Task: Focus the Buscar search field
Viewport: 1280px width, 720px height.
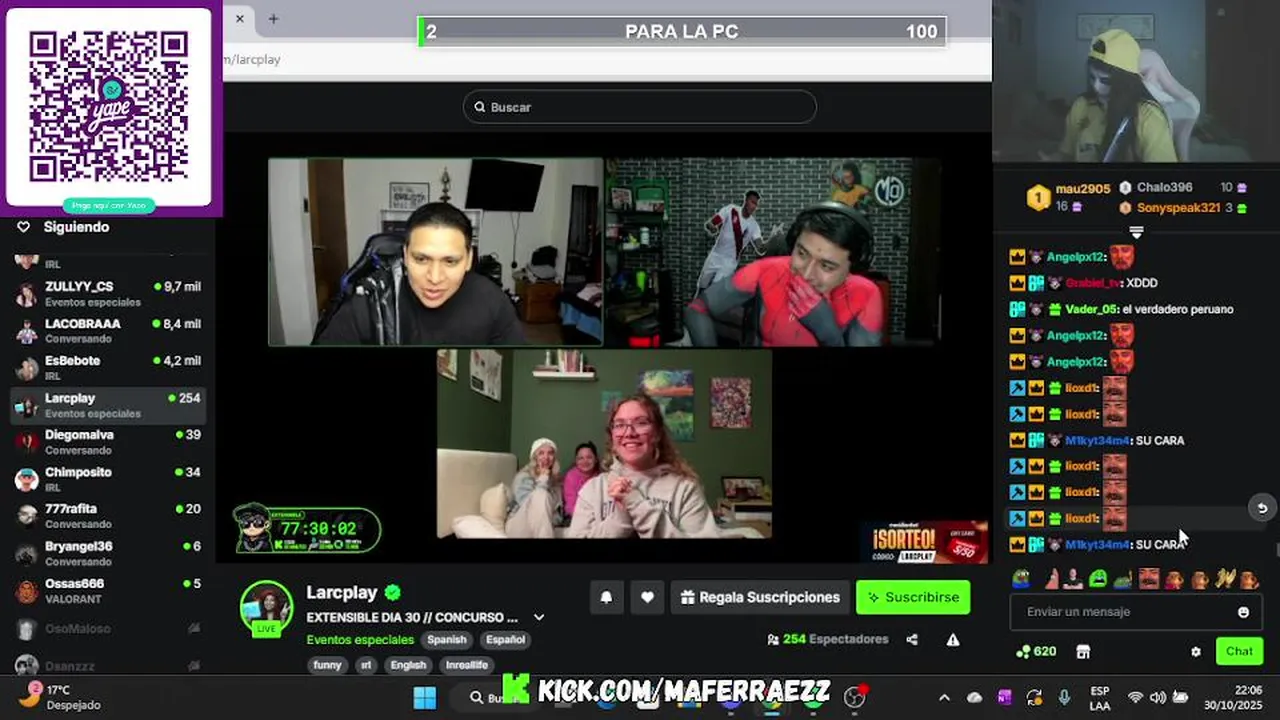Action: (640, 107)
